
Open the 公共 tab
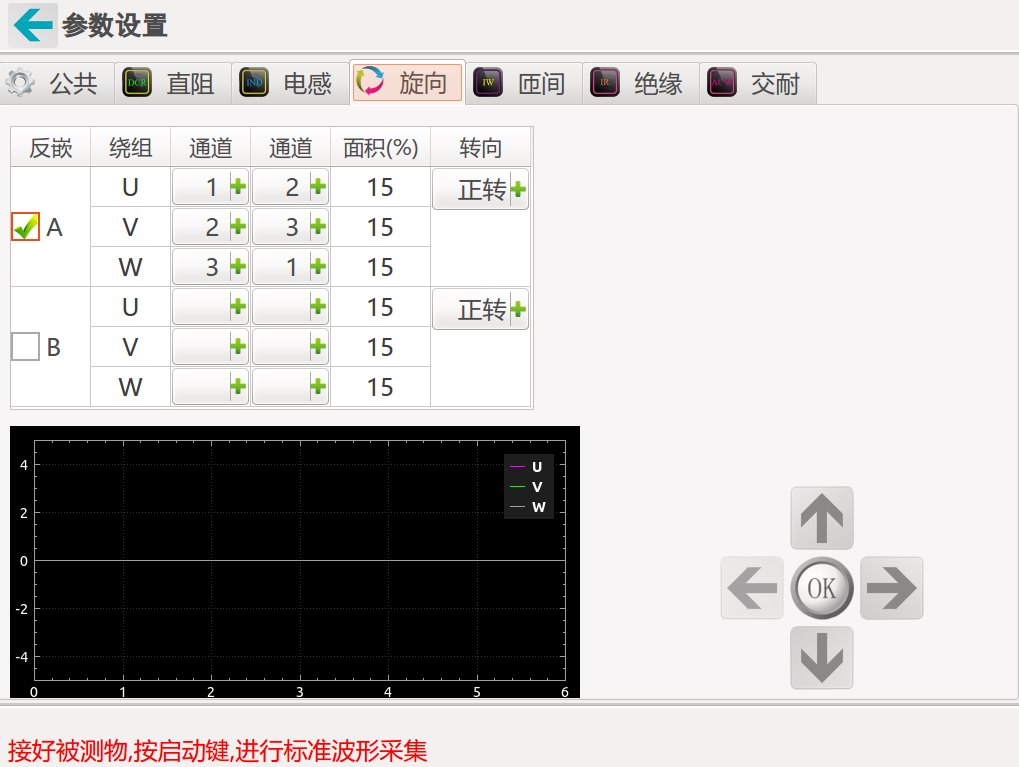[x=57, y=83]
